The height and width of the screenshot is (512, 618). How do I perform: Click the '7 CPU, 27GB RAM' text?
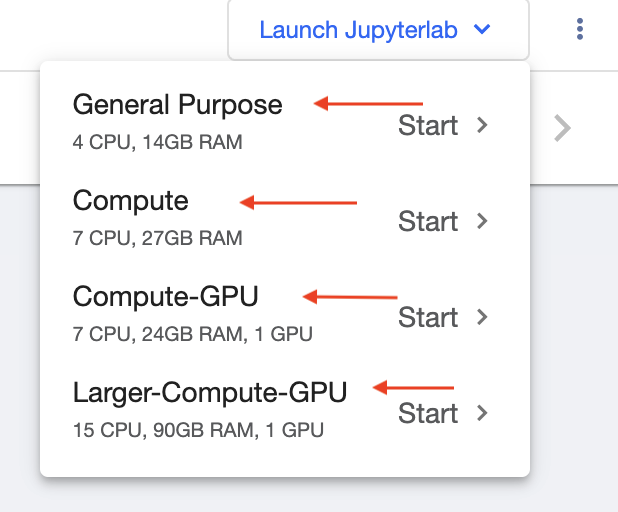158,238
